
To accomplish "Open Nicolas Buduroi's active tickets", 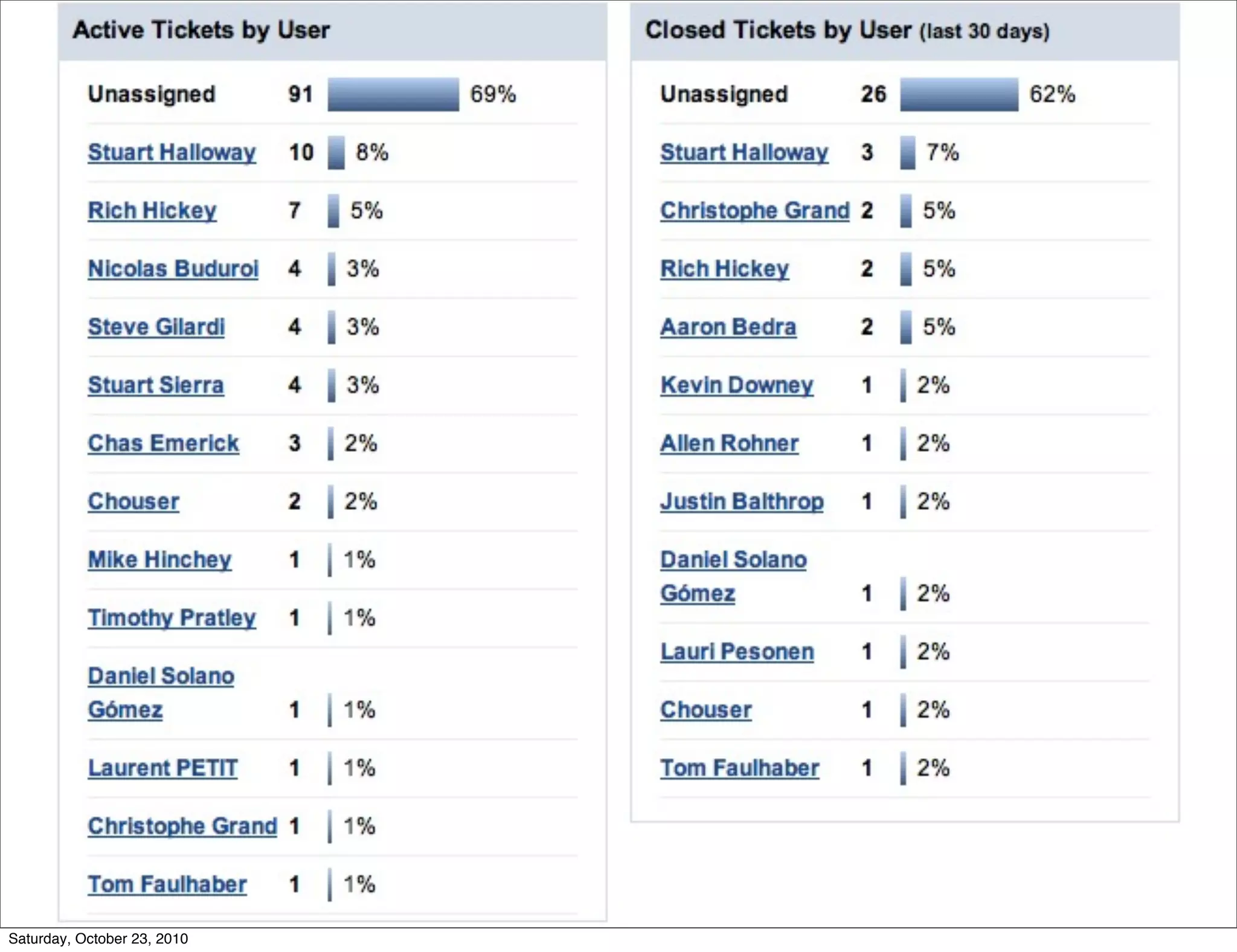I will click(173, 269).
